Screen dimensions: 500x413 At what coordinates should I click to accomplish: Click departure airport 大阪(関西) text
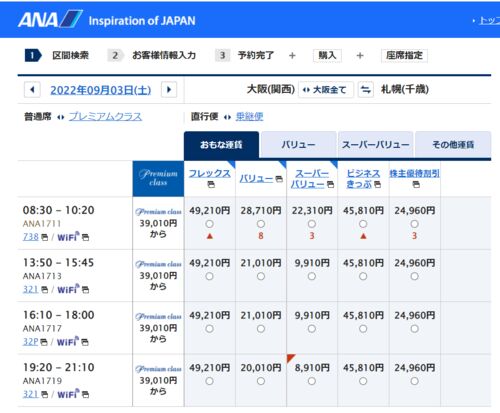tap(271, 89)
